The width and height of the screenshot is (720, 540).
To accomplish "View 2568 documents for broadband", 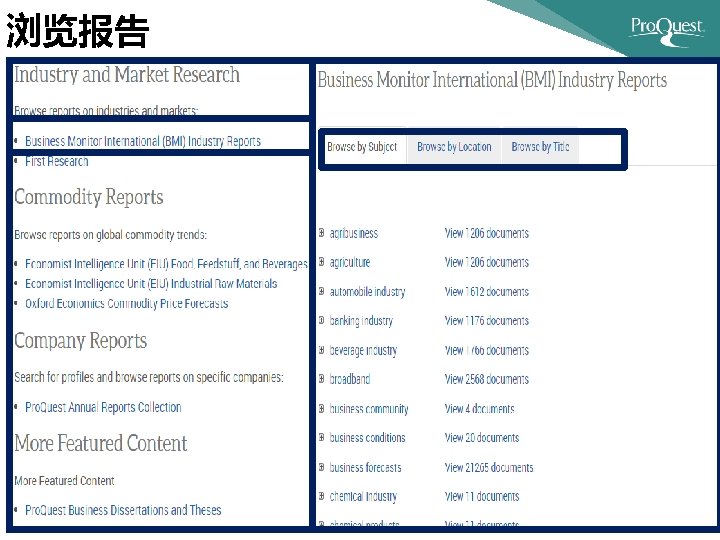I will click(x=487, y=379).
